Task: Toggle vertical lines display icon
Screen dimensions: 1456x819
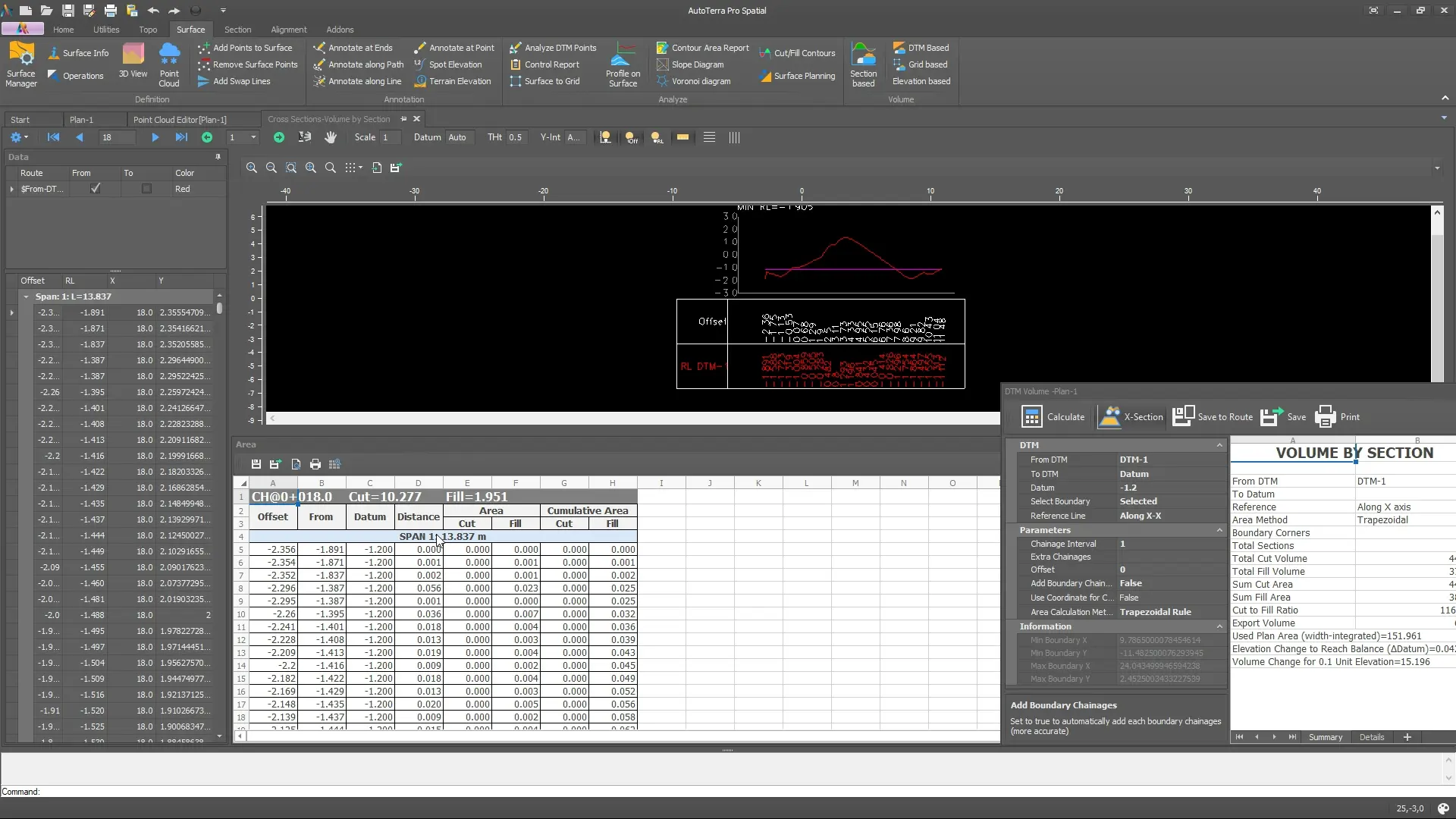Action: tap(734, 137)
